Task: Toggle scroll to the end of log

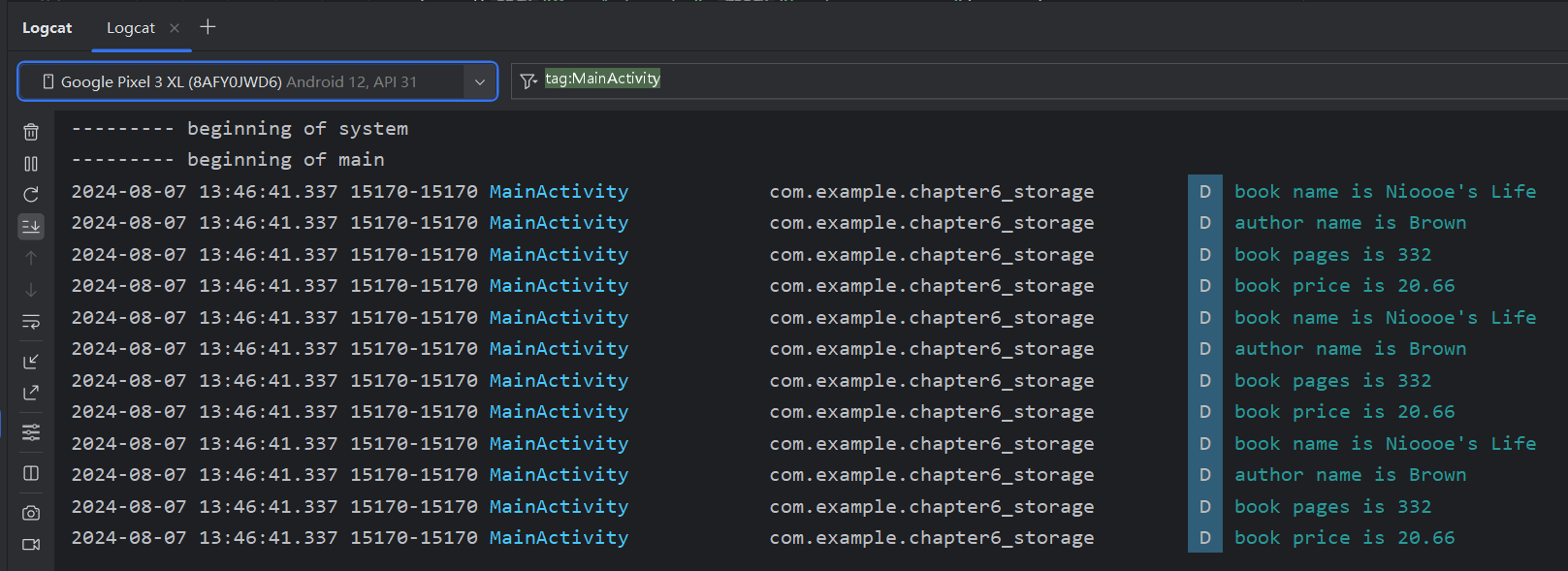Action: (x=31, y=226)
